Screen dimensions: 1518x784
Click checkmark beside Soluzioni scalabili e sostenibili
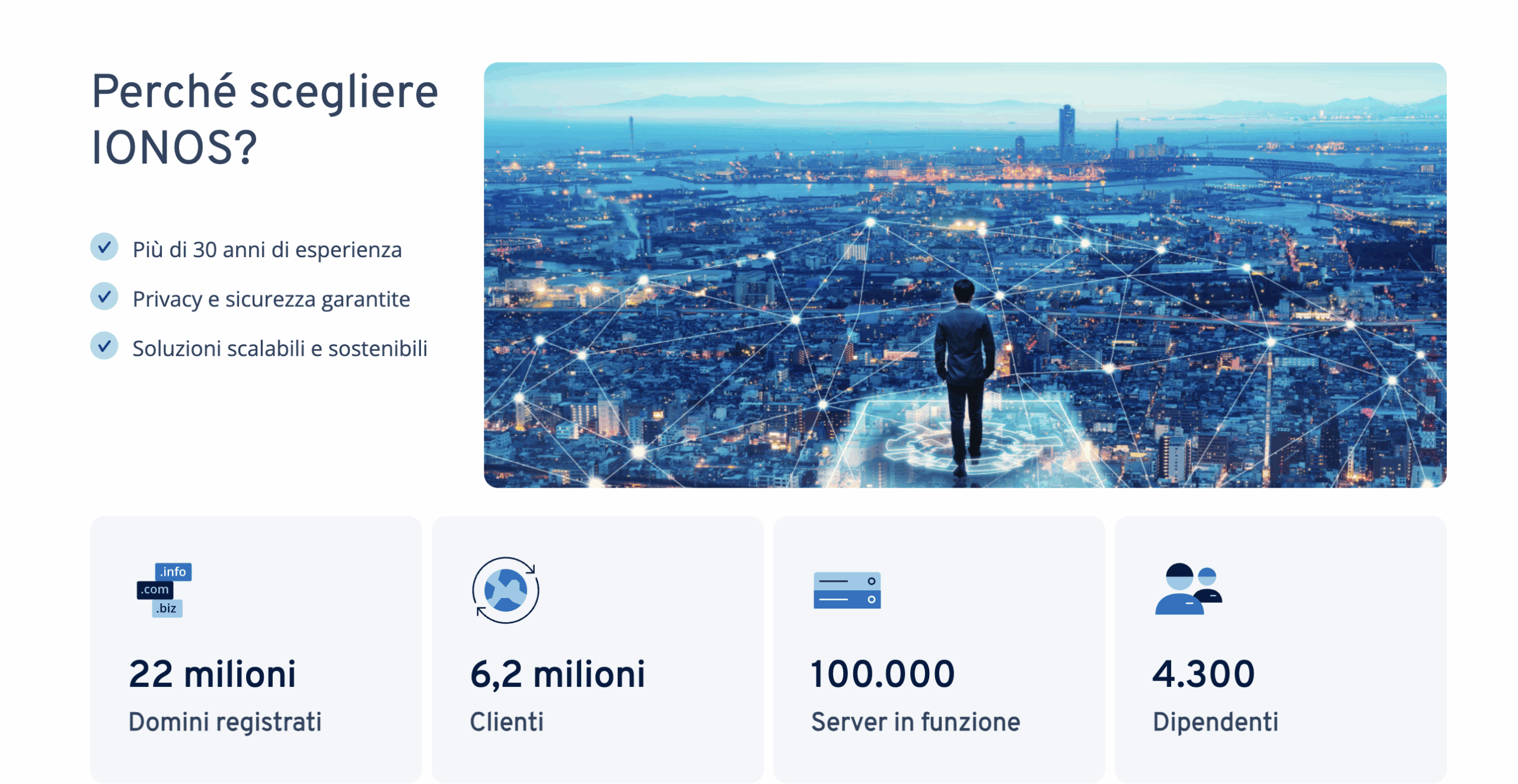(x=104, y=346)
